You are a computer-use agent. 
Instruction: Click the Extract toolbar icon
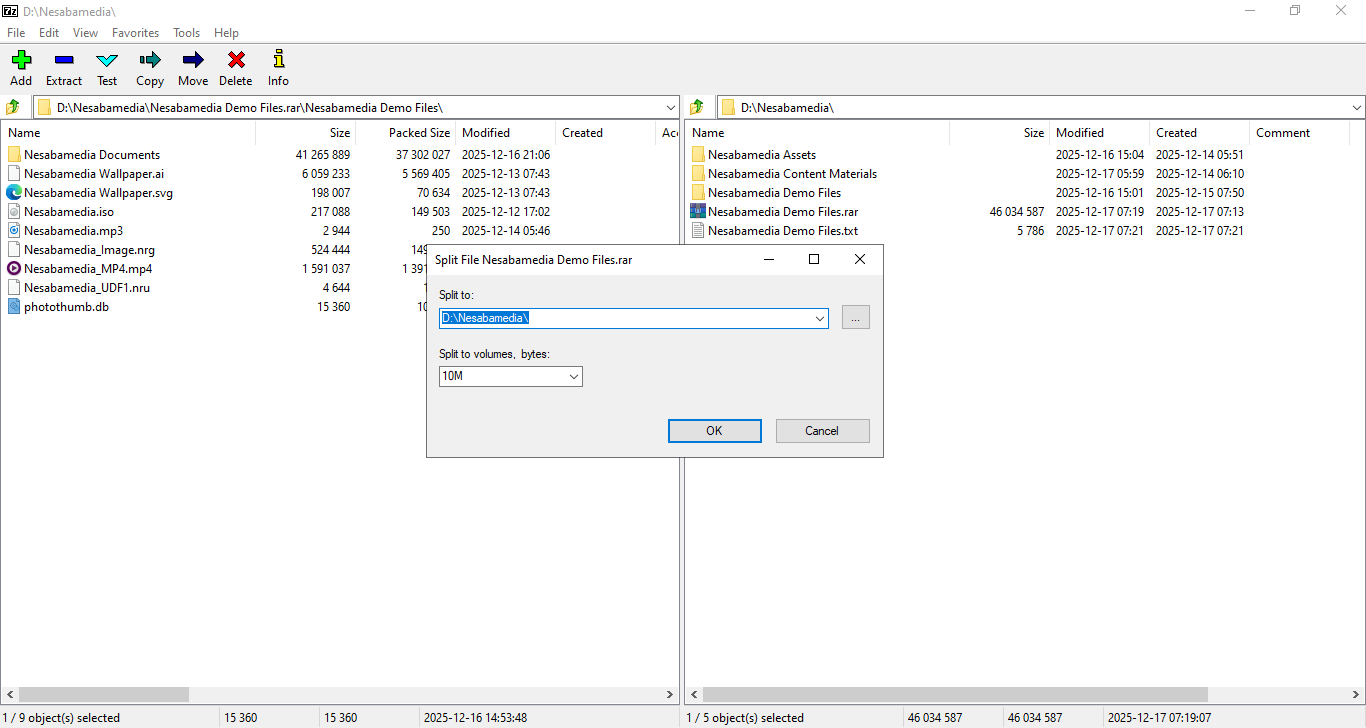pyautogui.click(x=64, y=61)
